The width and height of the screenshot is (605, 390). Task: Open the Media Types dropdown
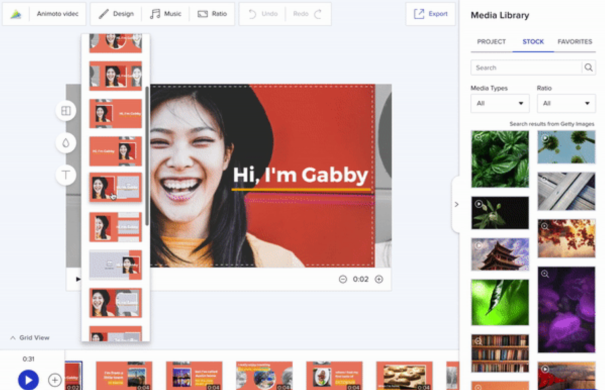tap(500, 103)
